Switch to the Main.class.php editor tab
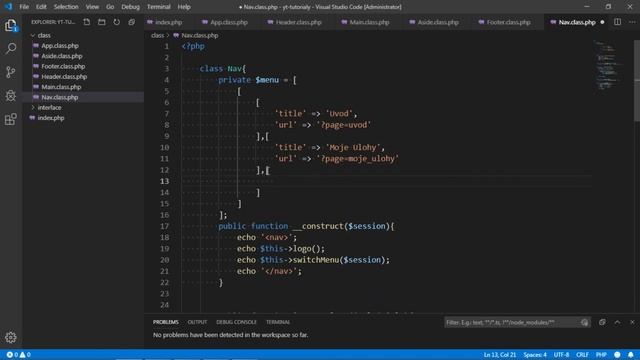Image resolution: width=640 pixels, height=360 pixels. [369, 22]
